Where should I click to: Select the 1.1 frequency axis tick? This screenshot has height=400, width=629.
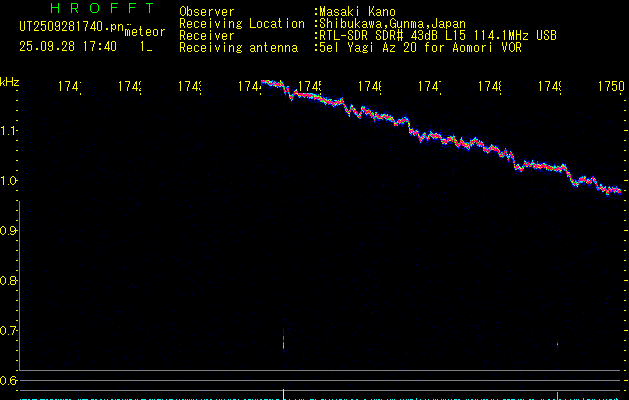pyautogui.click(x=10, y=131)
